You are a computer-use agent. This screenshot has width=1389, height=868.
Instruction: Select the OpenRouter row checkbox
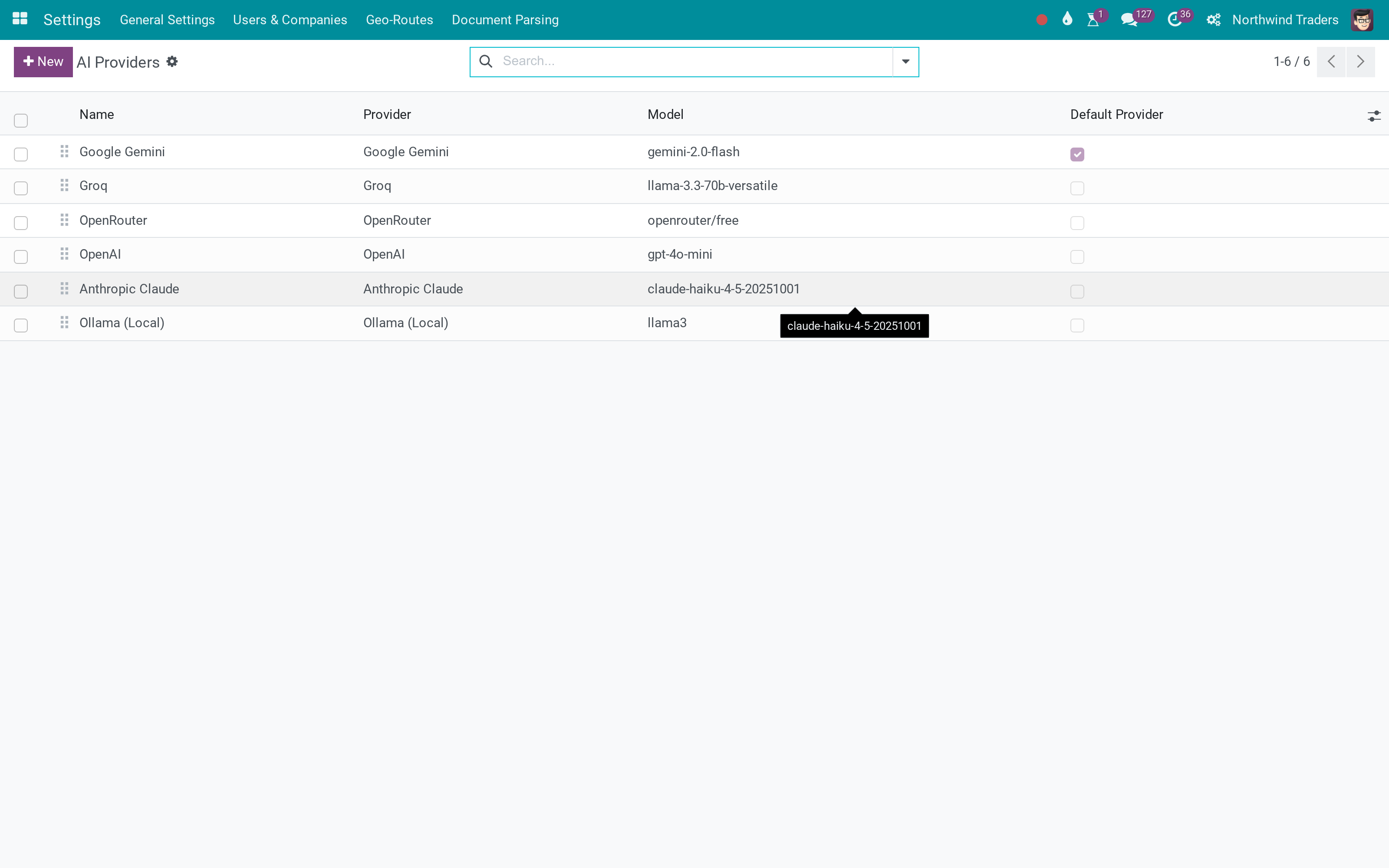[x=21, y=223]
